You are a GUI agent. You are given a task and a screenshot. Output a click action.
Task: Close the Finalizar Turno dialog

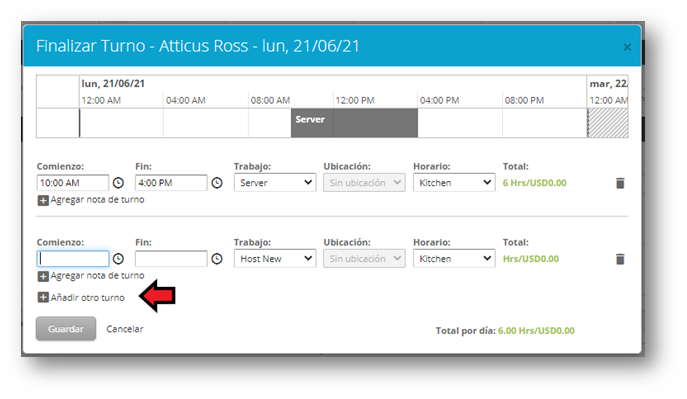coord(627,47)
